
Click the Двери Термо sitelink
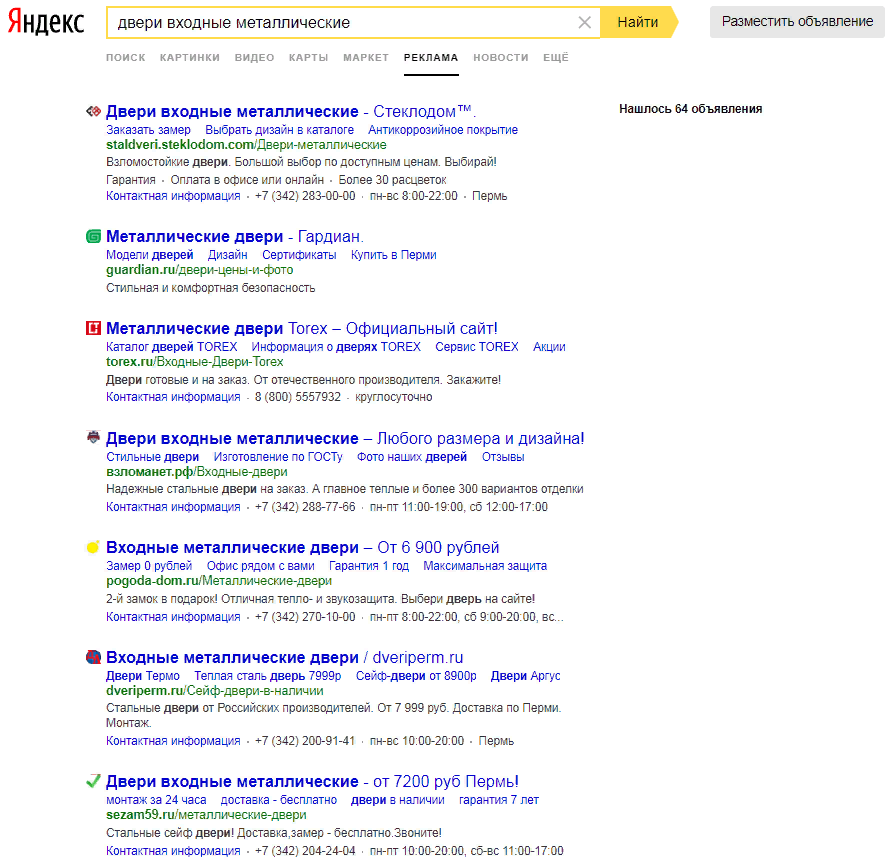pyautogui.click(x=143, y=676)
